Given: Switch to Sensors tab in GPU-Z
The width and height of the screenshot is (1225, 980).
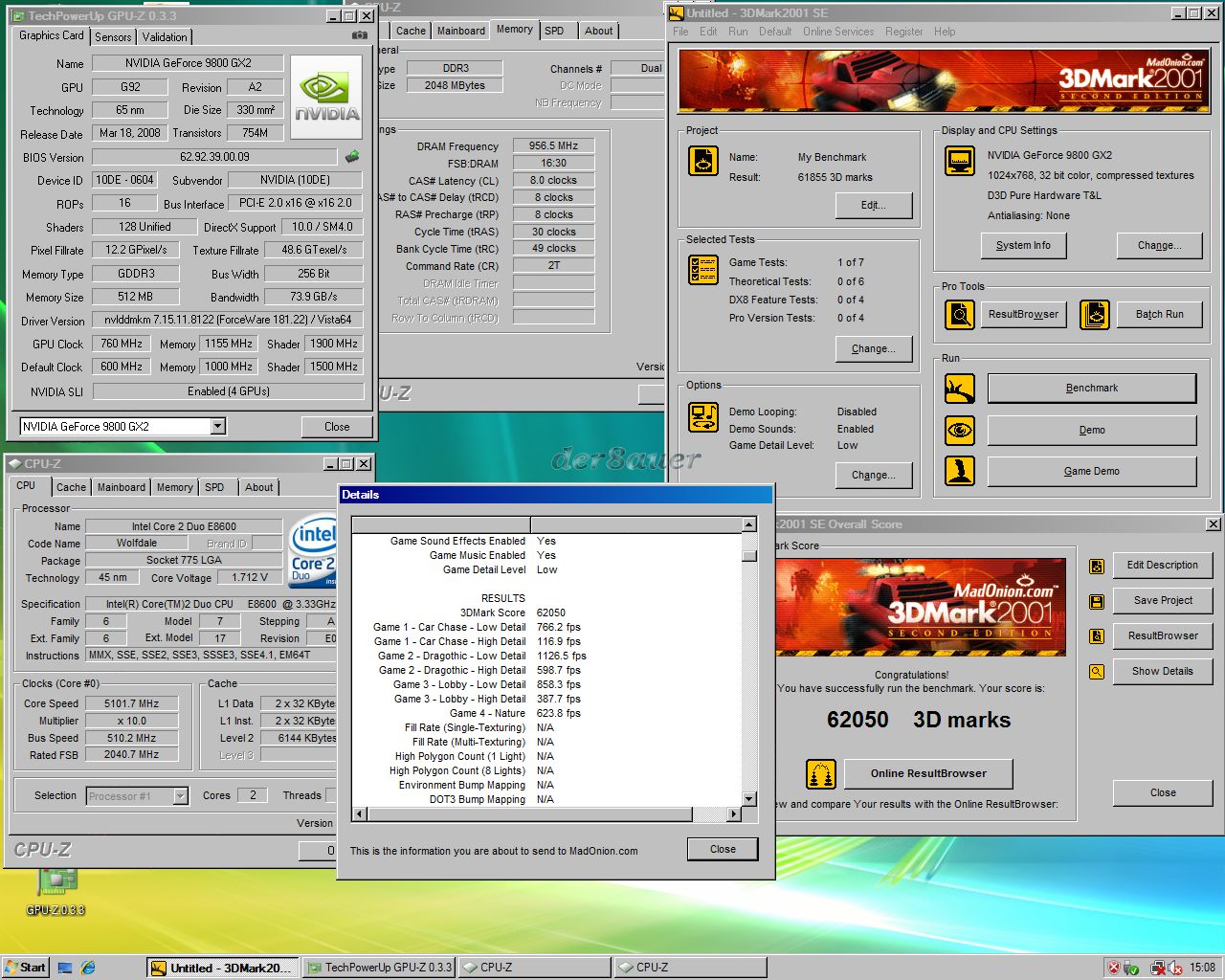Looking at the screenshot, I should 113,36.
